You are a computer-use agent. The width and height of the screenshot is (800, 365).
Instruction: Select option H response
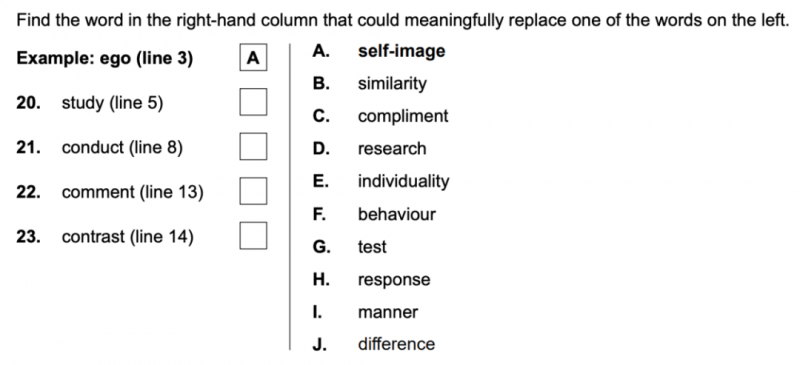[x=371, y=280]
